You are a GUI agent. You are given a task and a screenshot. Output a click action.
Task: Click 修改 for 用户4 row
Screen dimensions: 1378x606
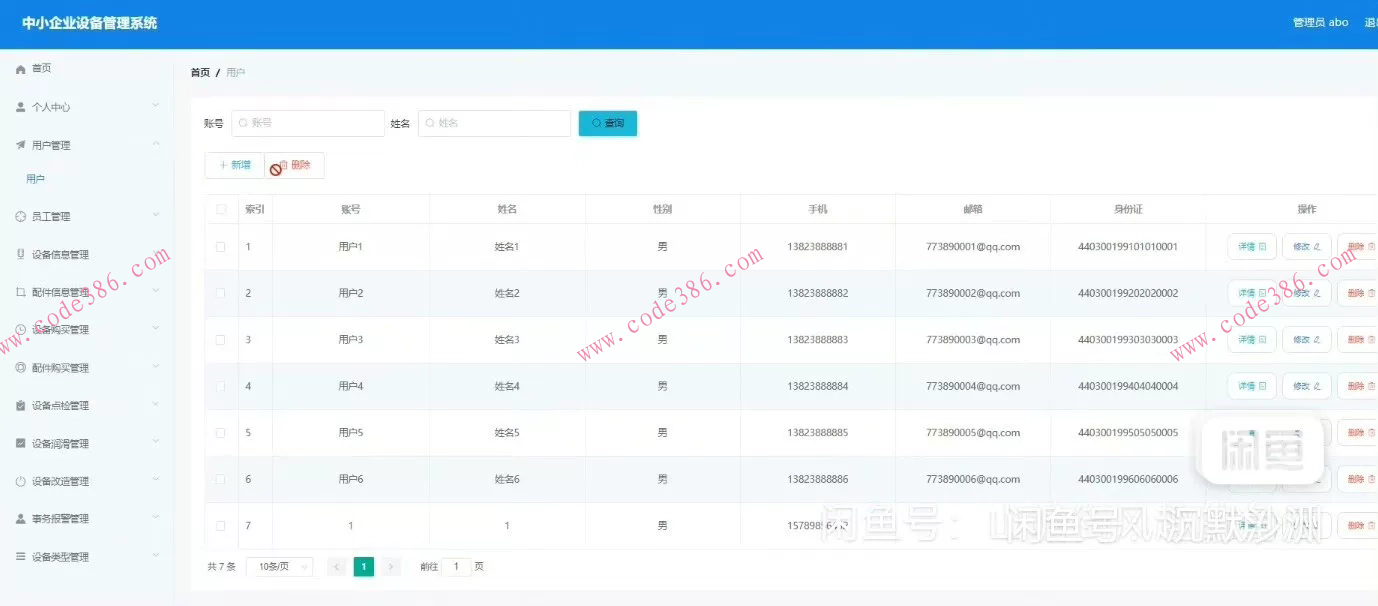pos(1307,387)
